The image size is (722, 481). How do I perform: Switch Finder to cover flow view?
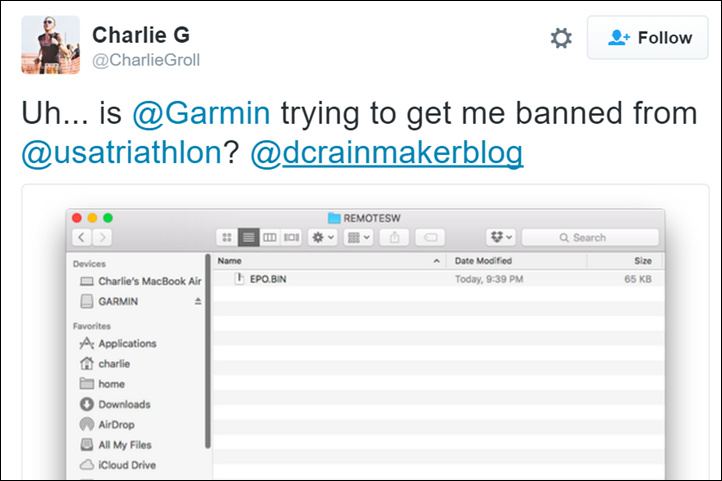tap(291, 238)
